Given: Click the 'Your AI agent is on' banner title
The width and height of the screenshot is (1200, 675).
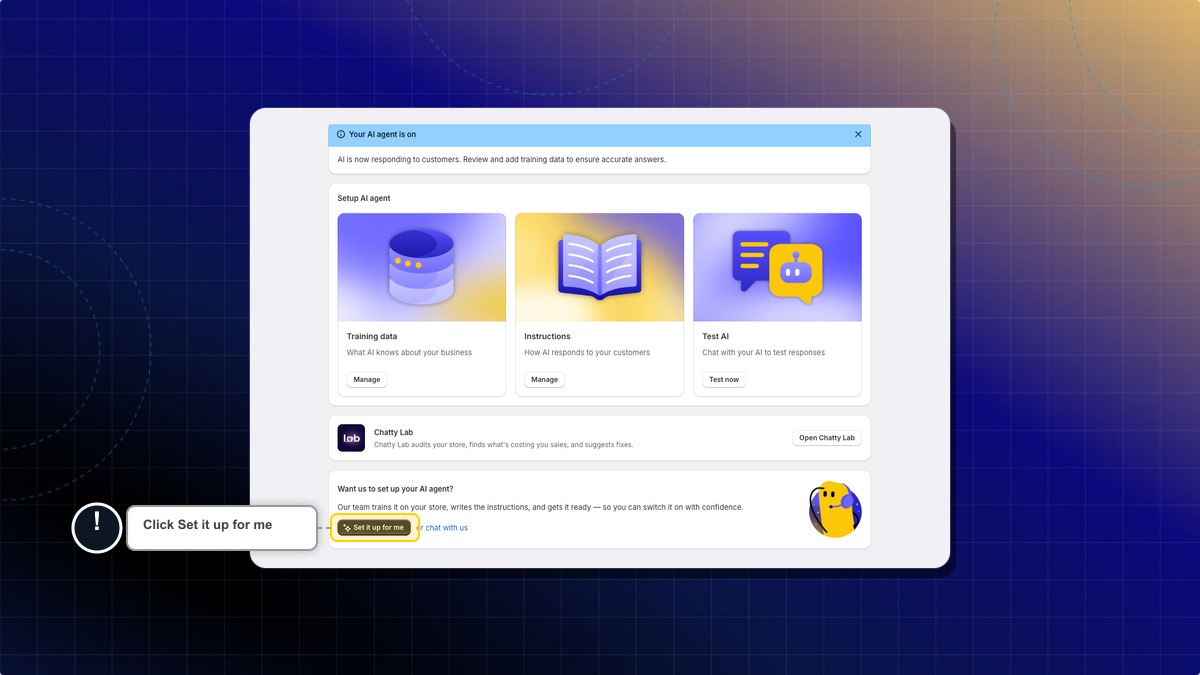Looking at the screenshot, I should click(382, 134).
